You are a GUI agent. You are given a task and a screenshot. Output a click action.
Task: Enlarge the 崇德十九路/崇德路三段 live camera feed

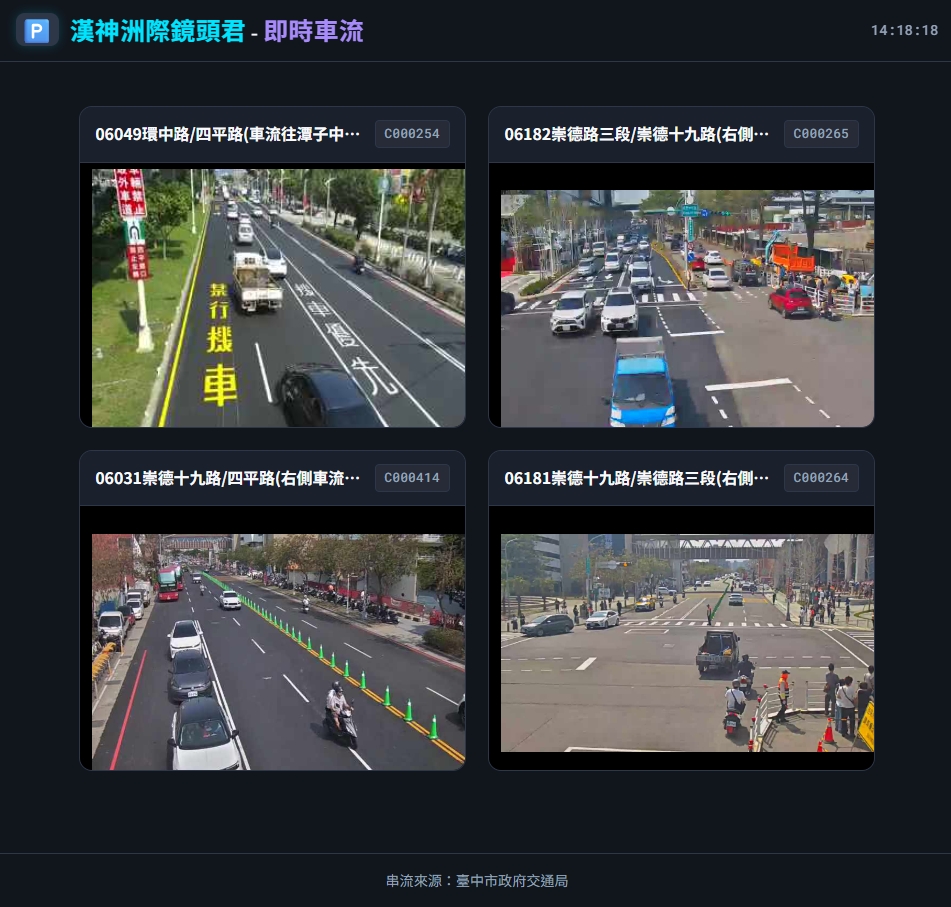[x=687, y=642]
